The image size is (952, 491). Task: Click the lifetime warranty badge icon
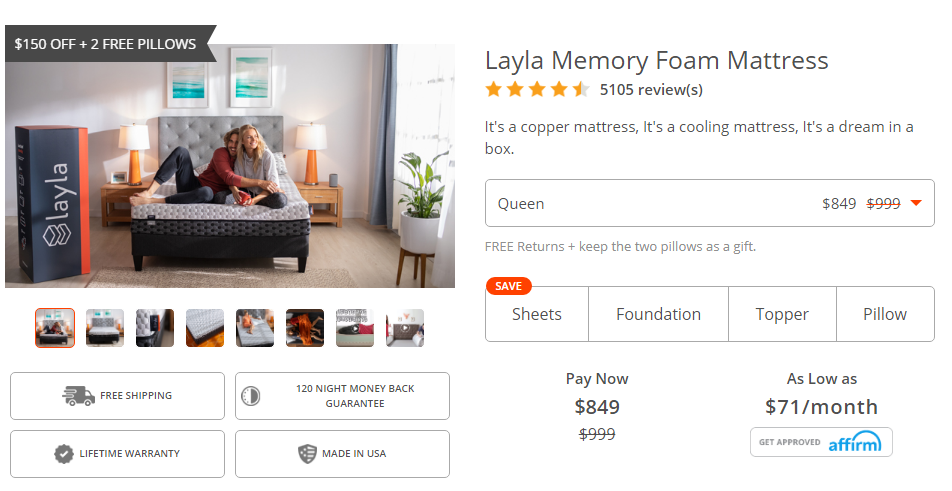click(64, 454)
